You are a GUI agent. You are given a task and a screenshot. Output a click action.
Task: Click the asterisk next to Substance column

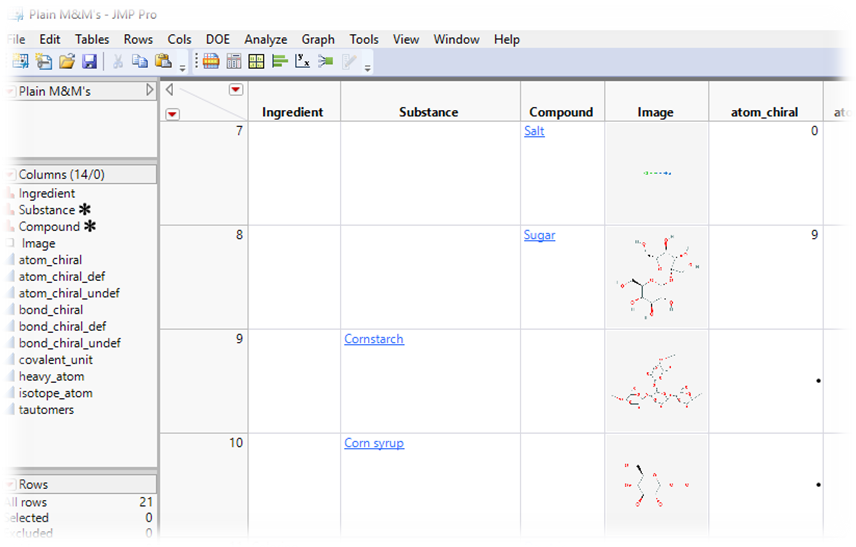click(85, 210)
